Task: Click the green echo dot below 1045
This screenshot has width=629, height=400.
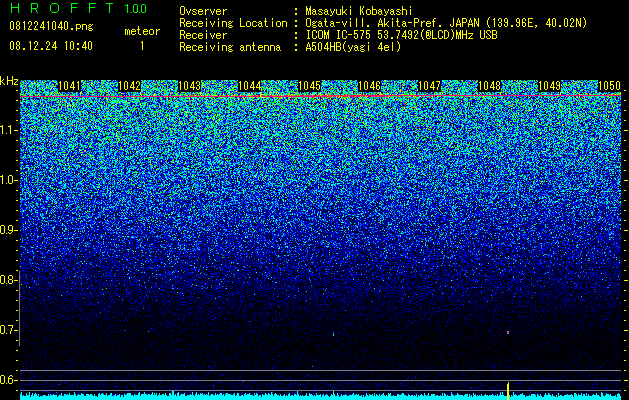Action: [333, 333]
